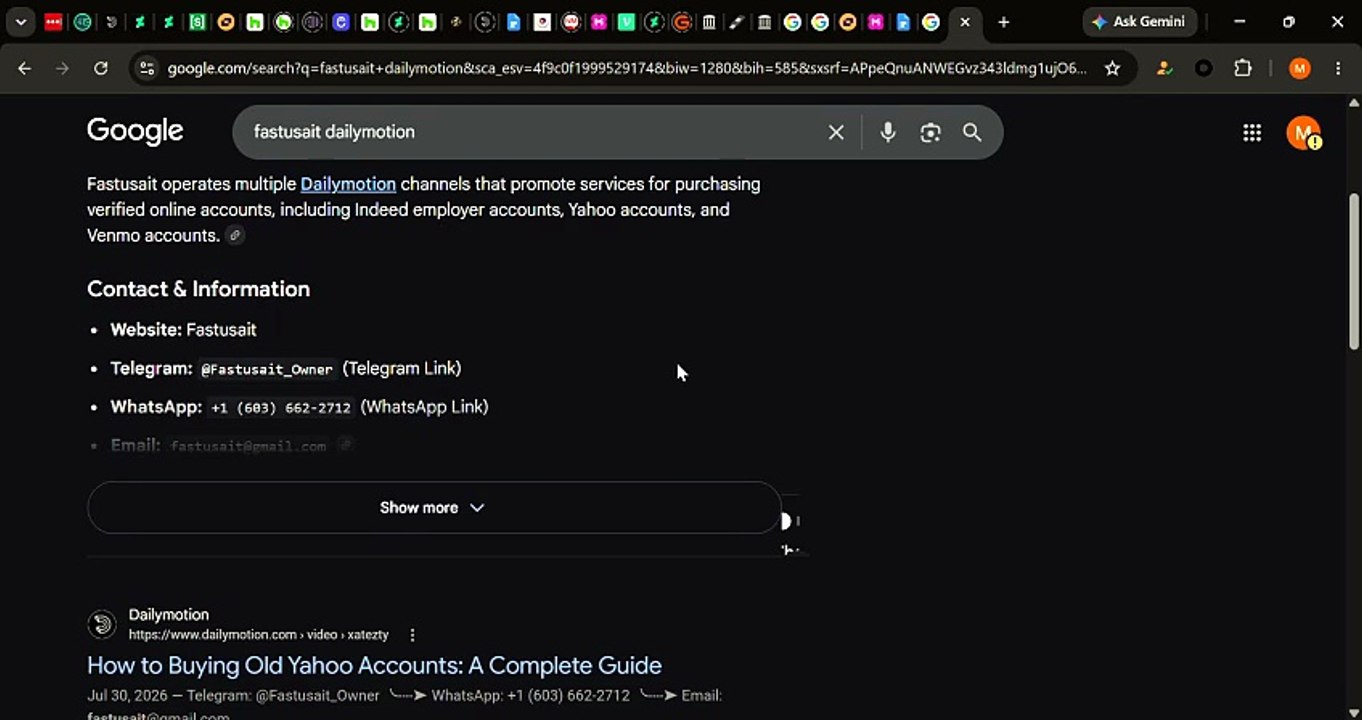Open the Google apps grid
This screenshot has height=720, width=1362.
coord(1252,132)
